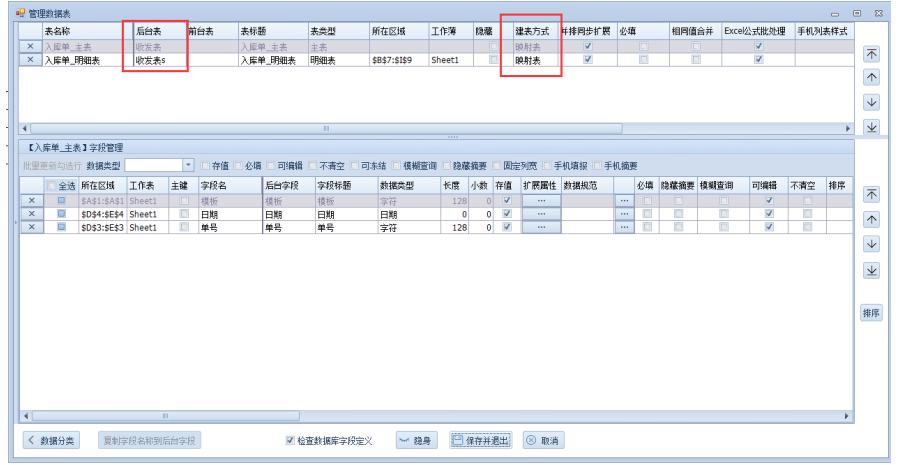Viewport: 898px width, 465px height.
Task: Delete the 单号 field row via X icon
Action: point(31,227)
